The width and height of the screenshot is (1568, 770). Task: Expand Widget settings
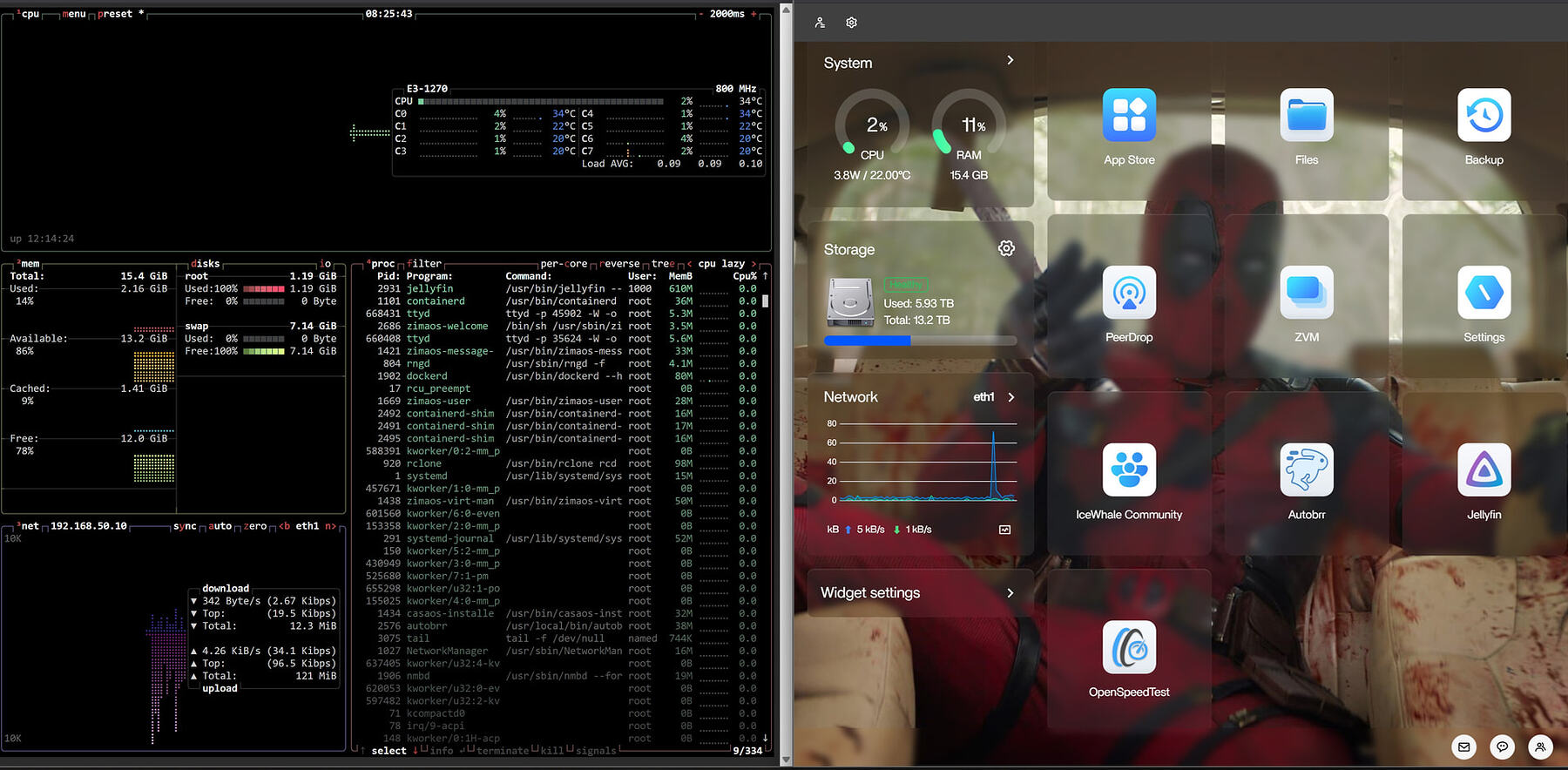[921, 593]
